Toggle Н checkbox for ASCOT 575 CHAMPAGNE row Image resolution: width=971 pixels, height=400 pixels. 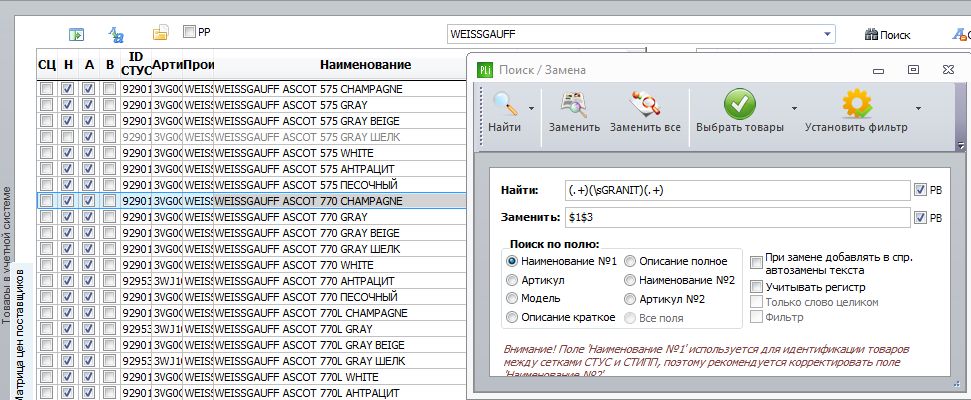coord(67,89)
